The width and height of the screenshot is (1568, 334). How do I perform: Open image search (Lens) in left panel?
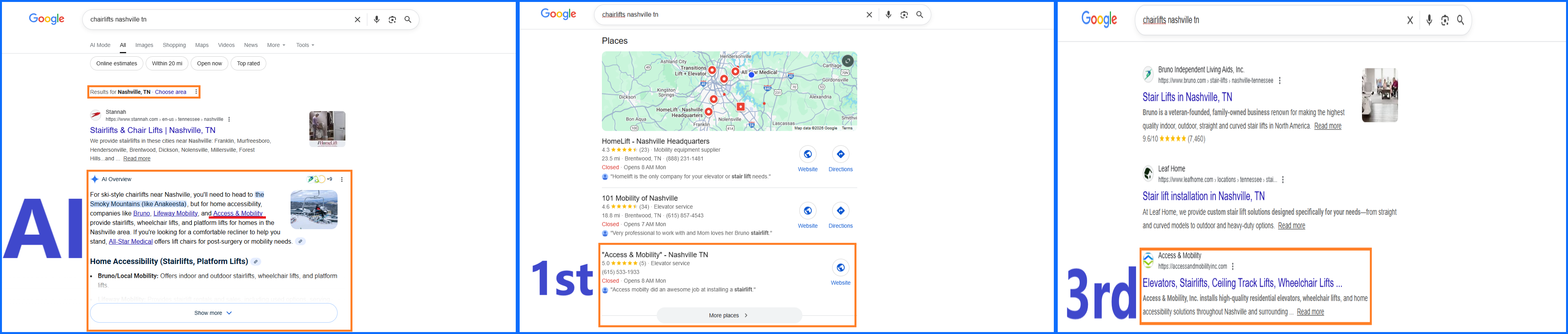pyautogui.click(x=393, y=20)
